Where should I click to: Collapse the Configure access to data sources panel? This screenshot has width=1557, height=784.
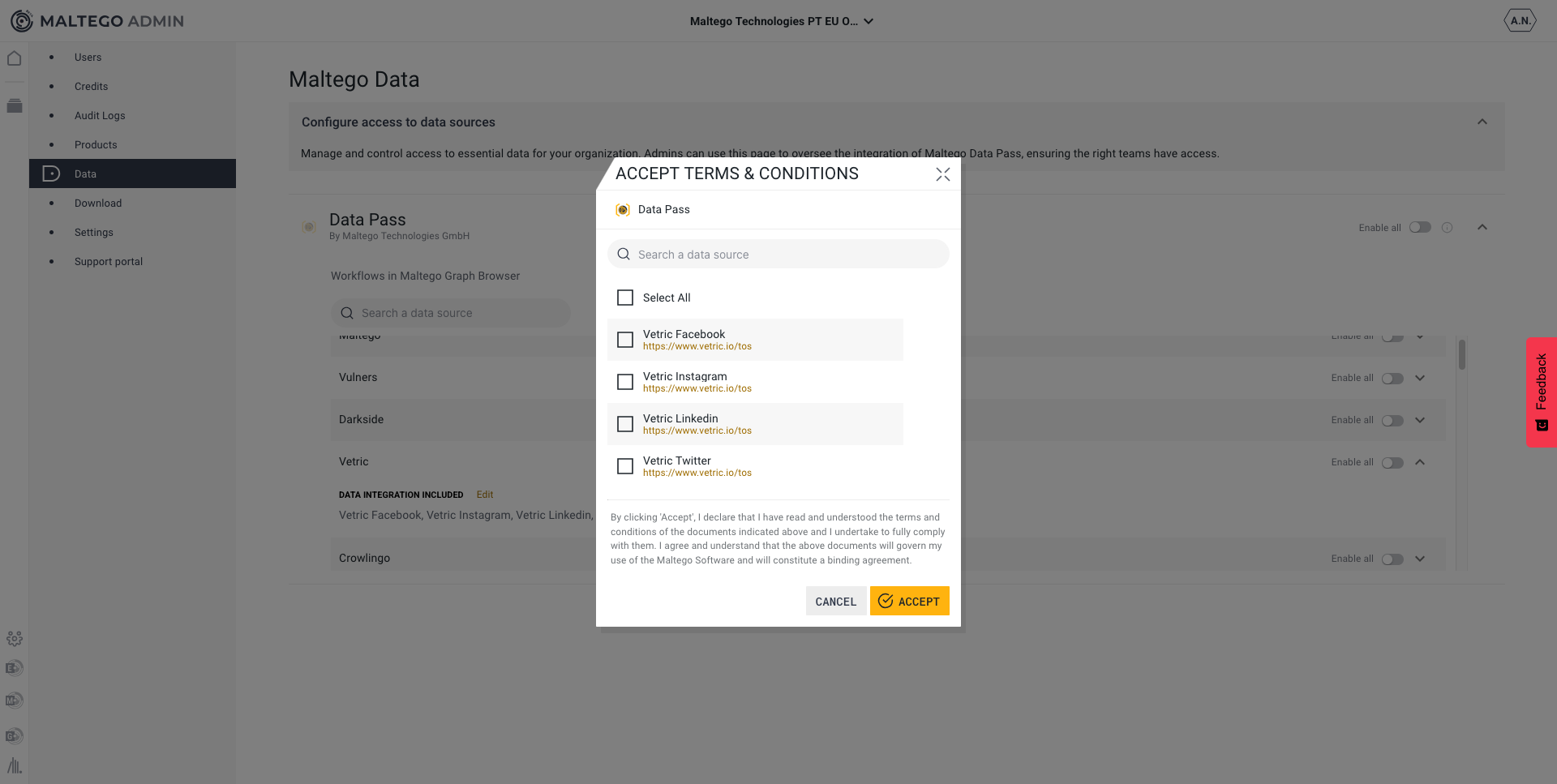tap(1482, 122)
